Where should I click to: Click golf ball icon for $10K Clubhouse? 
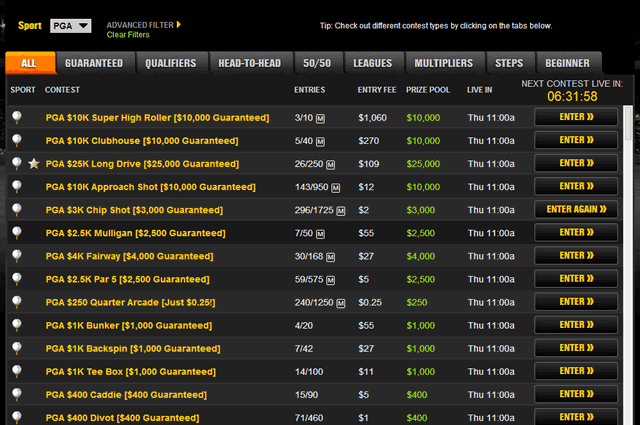click(17, 140)
